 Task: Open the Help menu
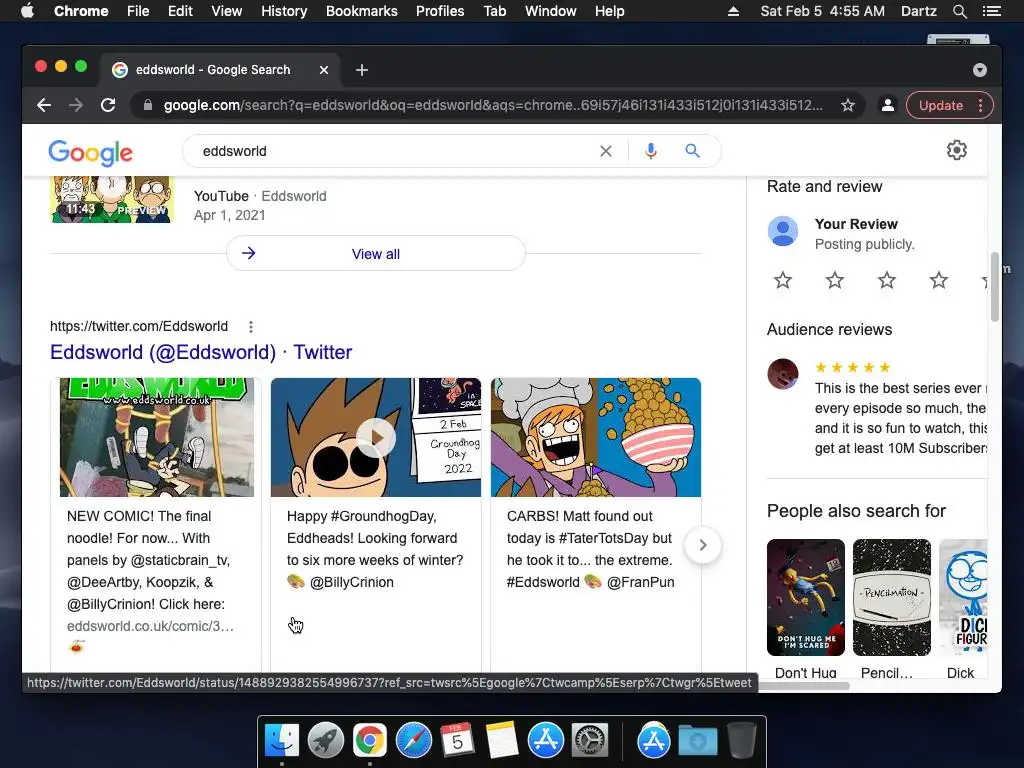(x=609, y=11)
